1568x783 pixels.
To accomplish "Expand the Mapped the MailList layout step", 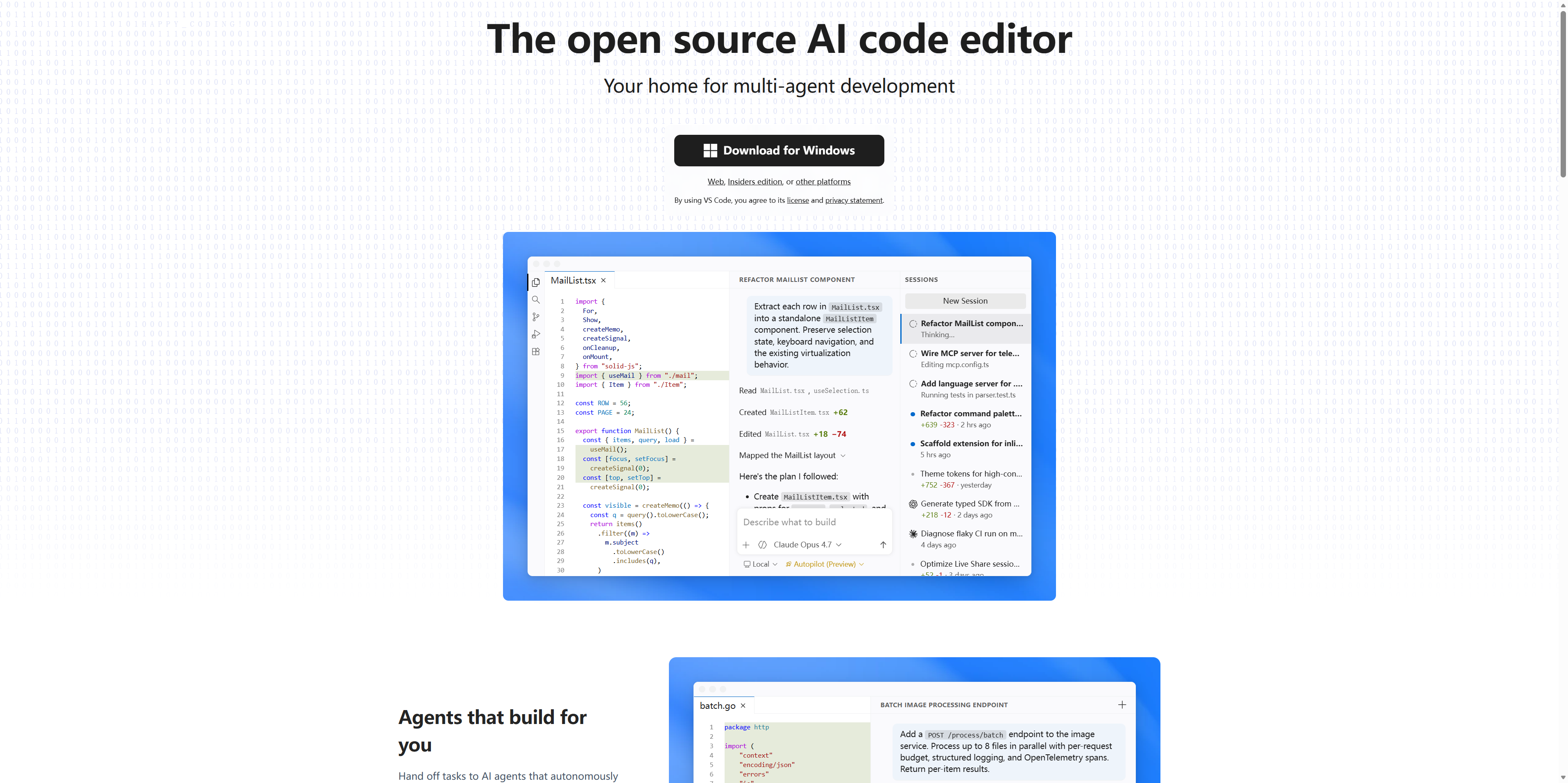I will coord(793,456).
